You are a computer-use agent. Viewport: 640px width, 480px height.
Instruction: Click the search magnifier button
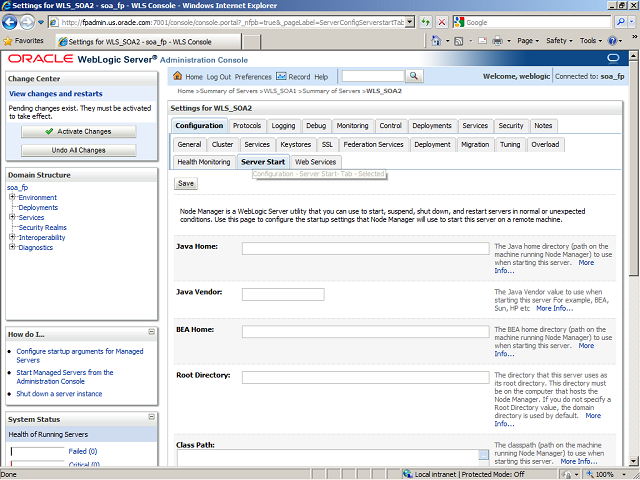coord(414,76)
